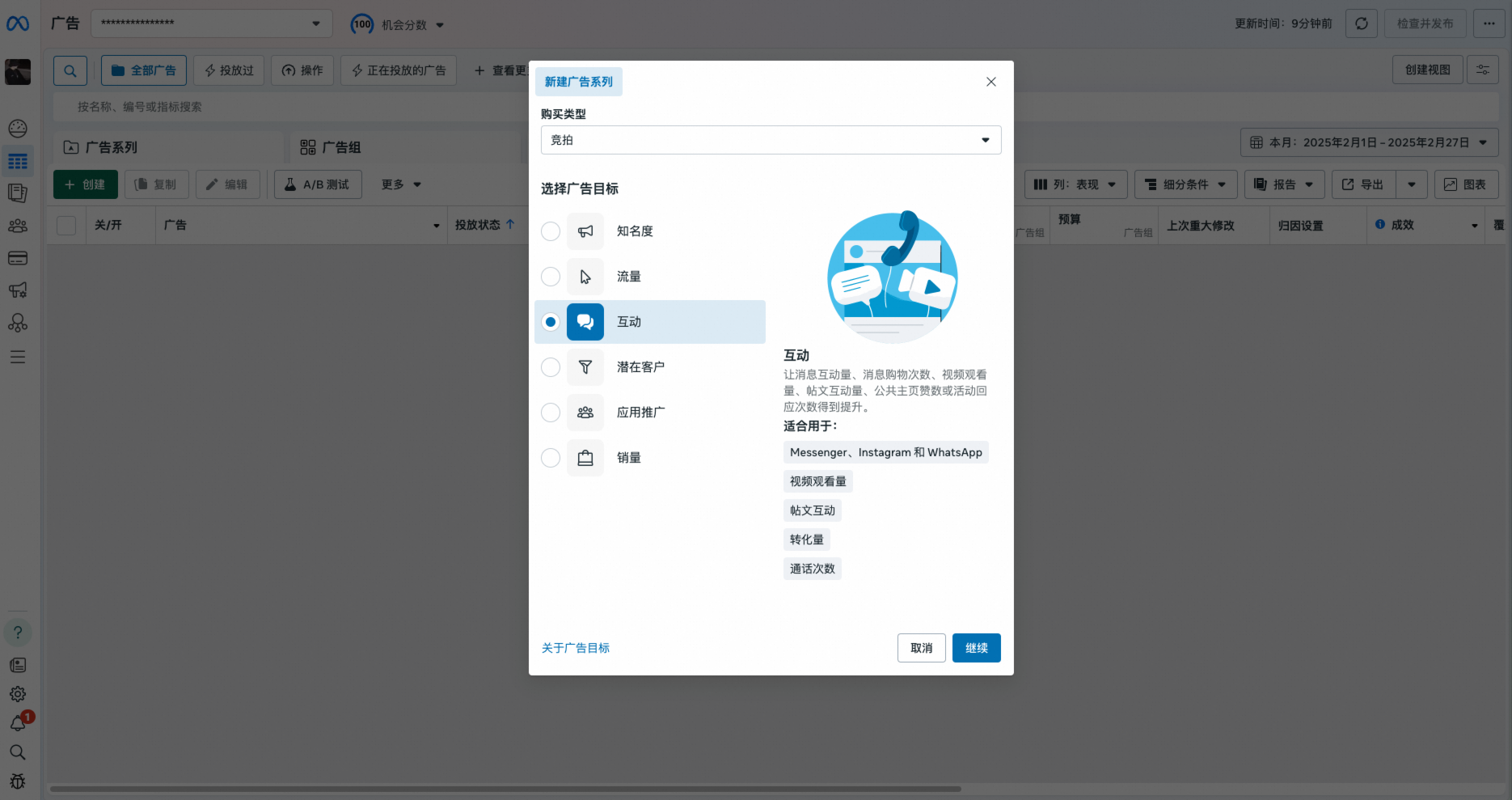The image size is (1512, 800).
Task: Click the 转化量 tag in the dialog
Action: coord(807,540)
